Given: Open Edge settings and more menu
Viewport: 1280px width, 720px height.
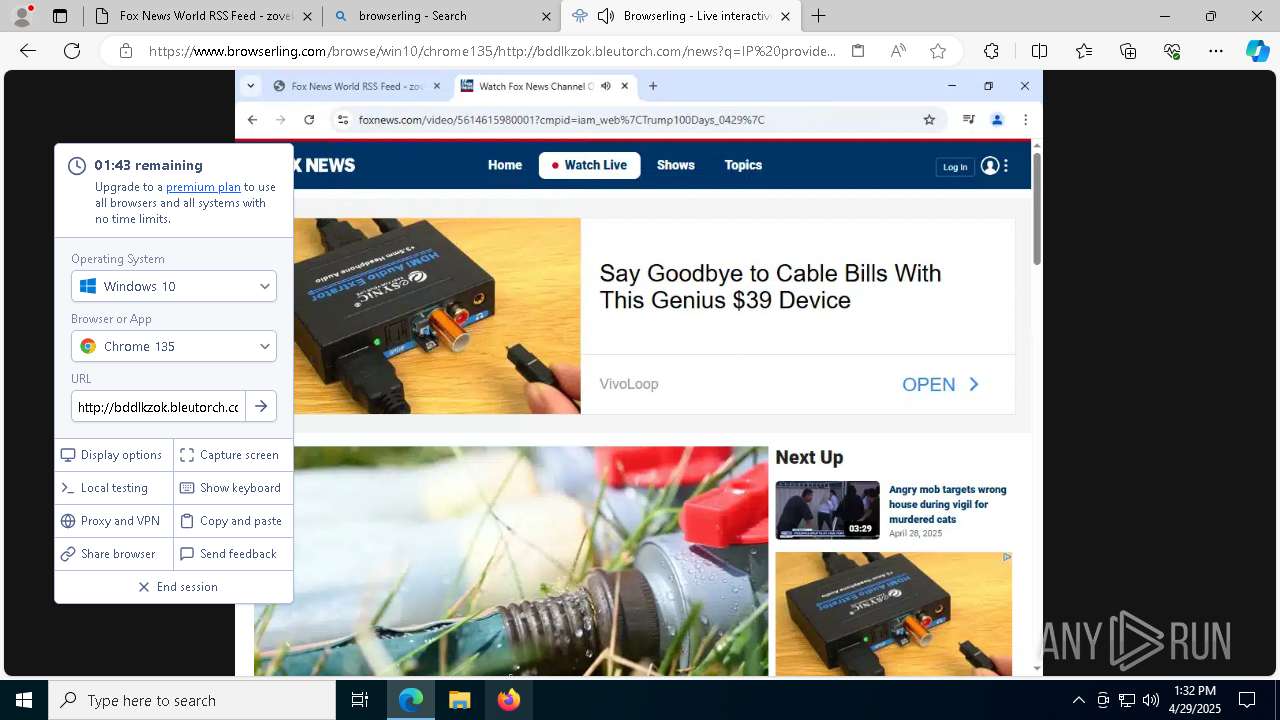Looking at the screenshot, I should tap(1216, 51).
